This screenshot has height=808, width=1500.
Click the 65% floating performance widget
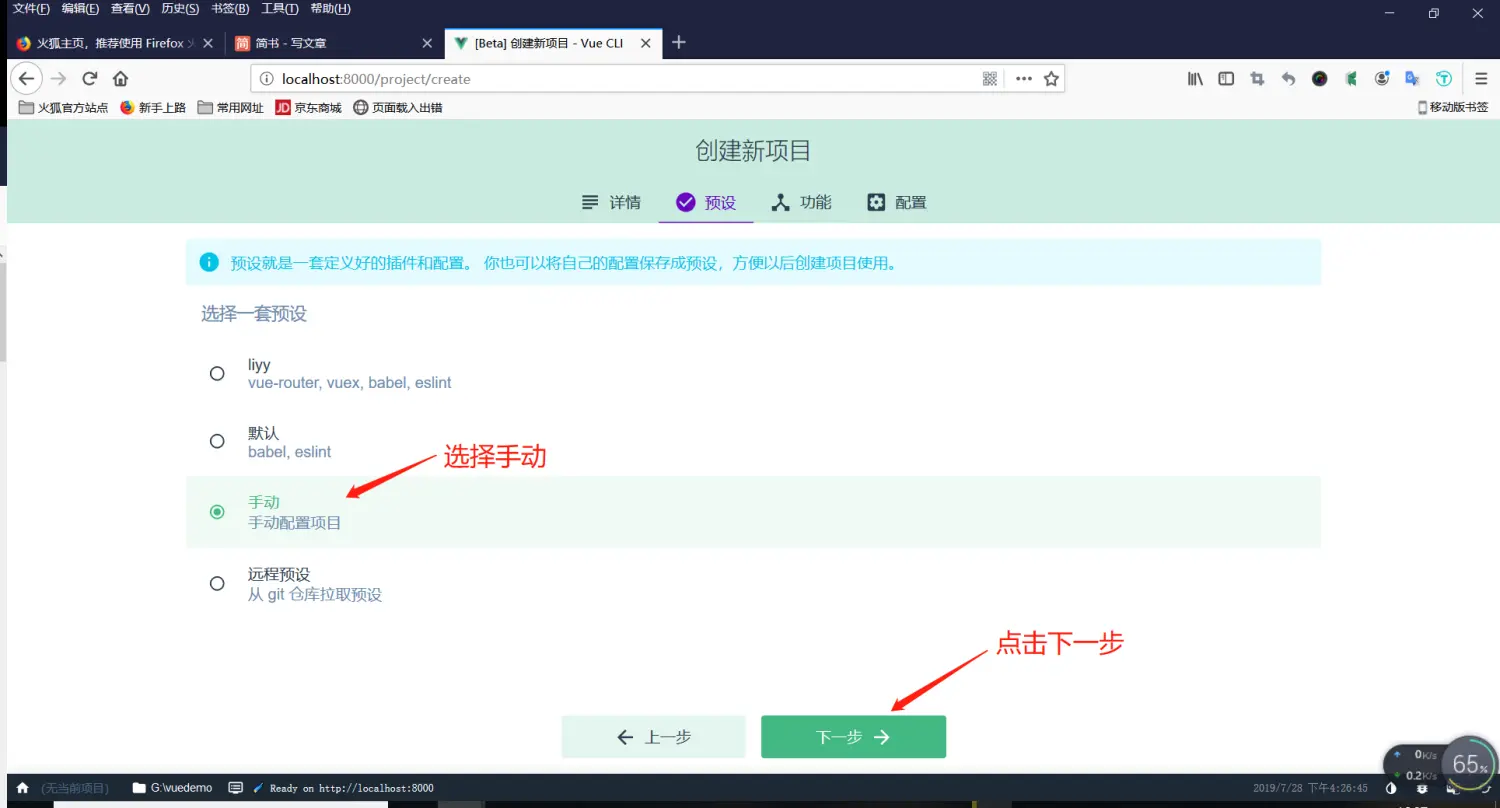(1468, 765)
